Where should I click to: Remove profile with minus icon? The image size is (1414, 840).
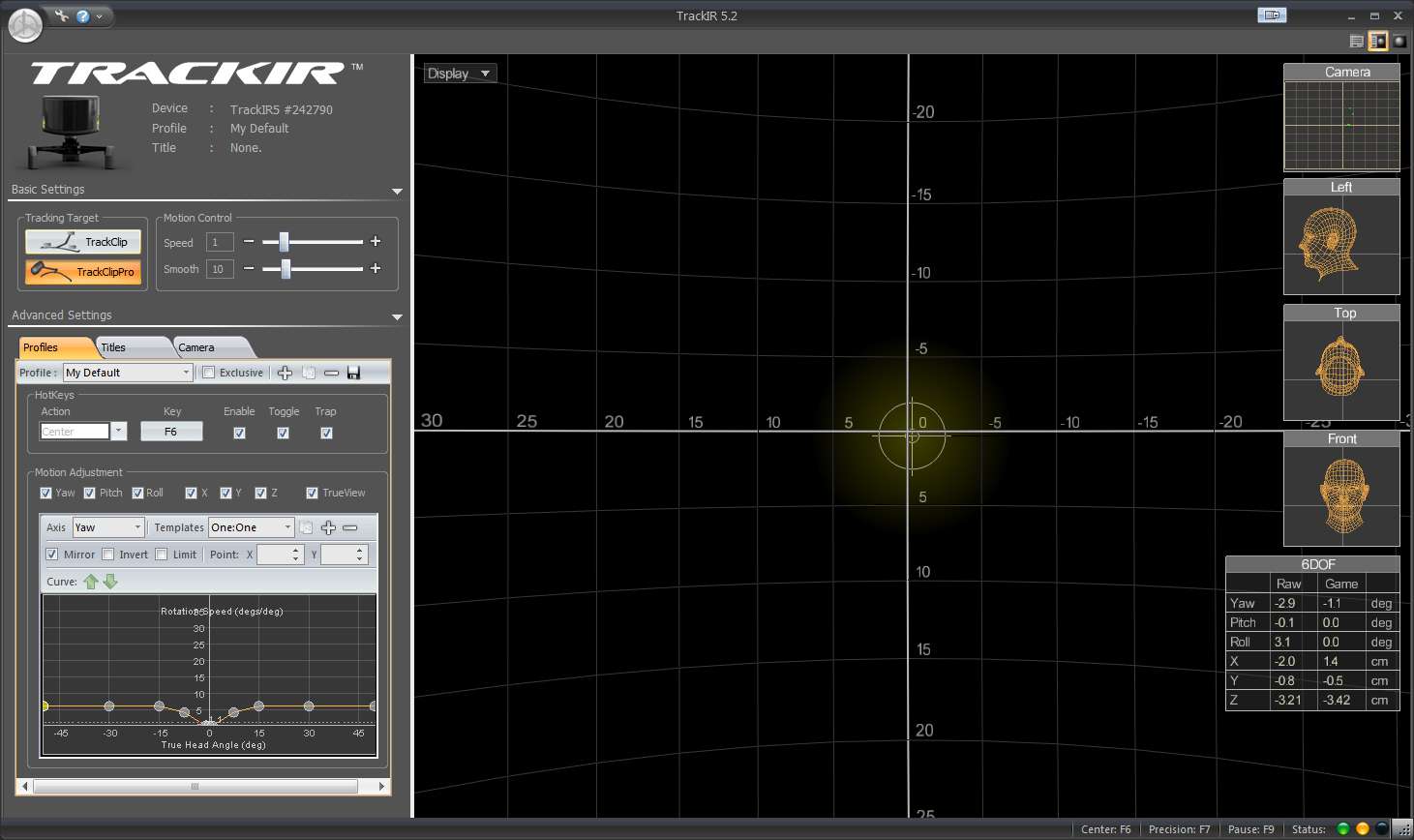(331, 373)
